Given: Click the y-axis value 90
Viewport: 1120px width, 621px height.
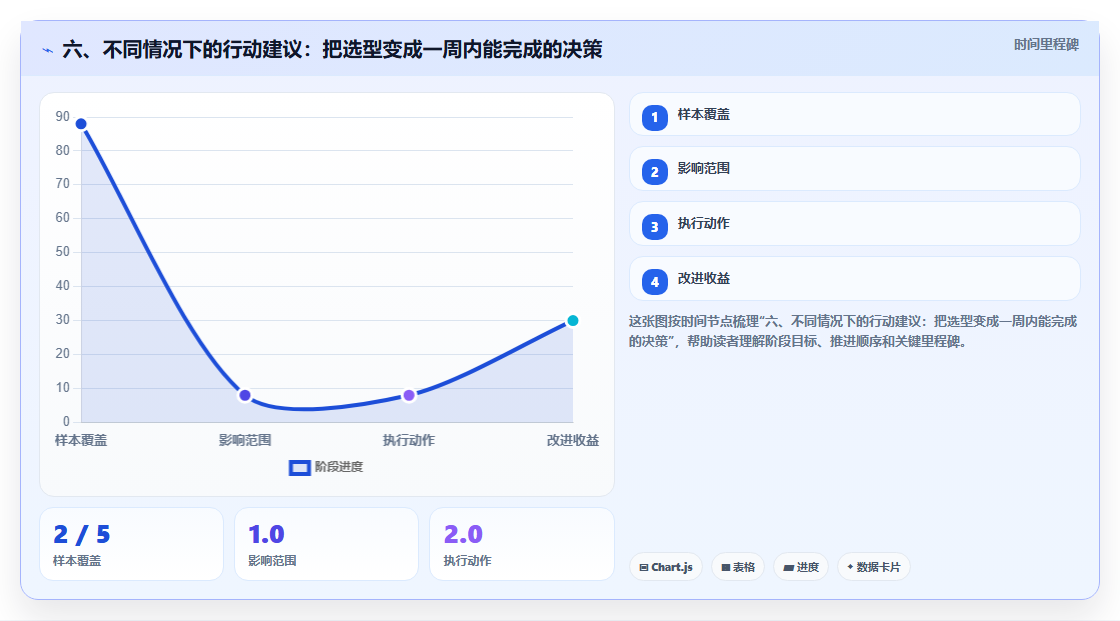Looking at the screenshot, I should point(63,116).
